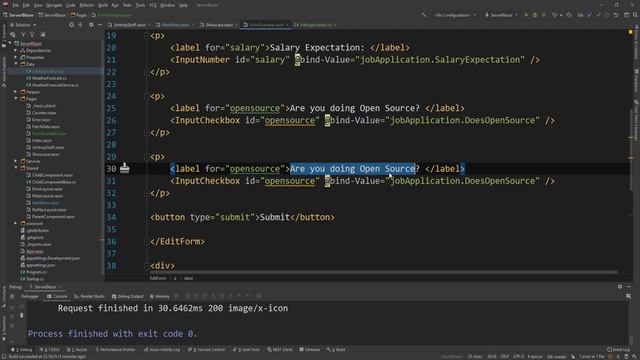The height and width of the screenshot is (360, 640).
Task: Open the NuGet tool window
Action: pos(77,350)
